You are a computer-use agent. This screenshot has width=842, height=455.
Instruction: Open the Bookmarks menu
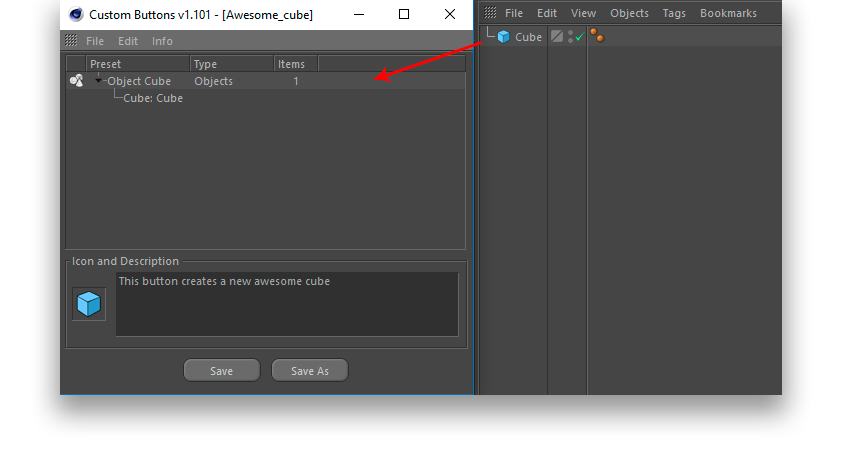[728, 13]
